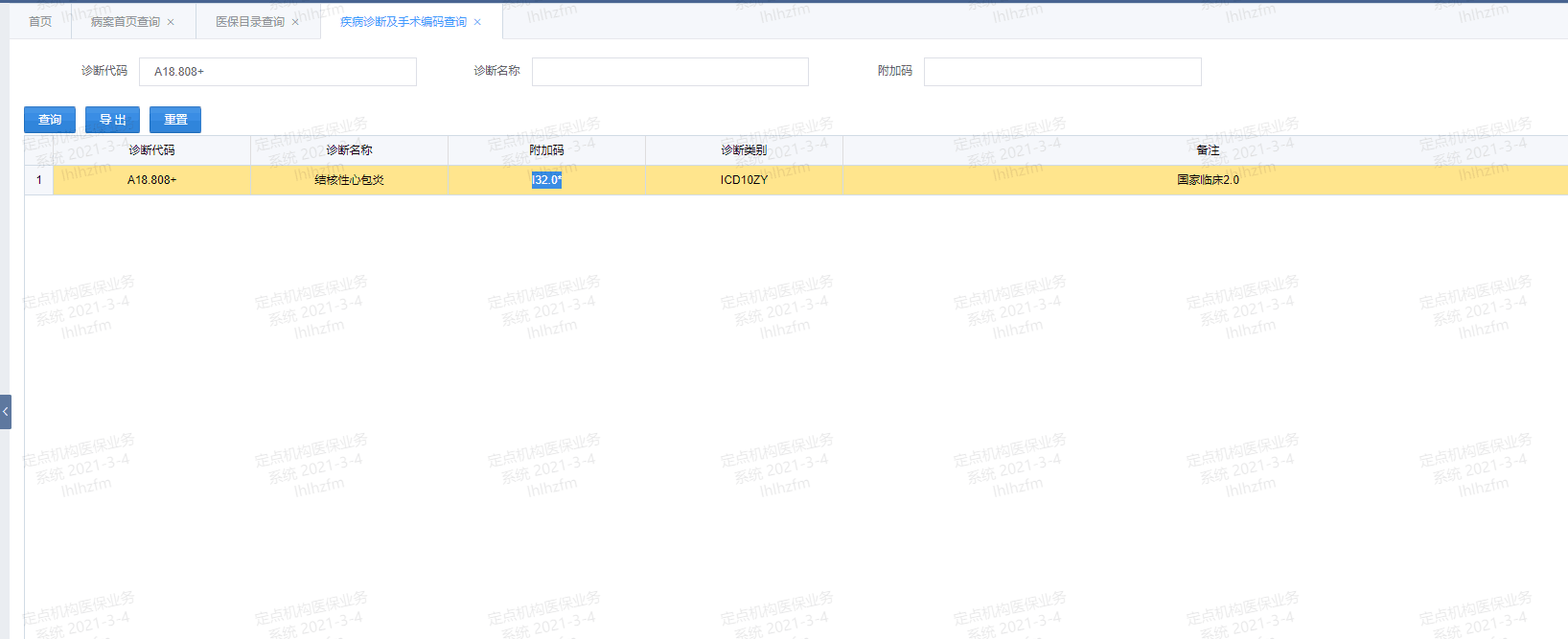The image size is (1568, 639).
Task: Click the 国家临床2.0 cell
Action: 1208,180
